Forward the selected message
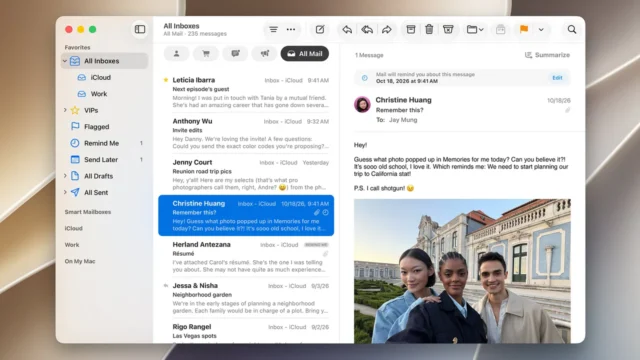640x360 pixels. tap(387, 29)
